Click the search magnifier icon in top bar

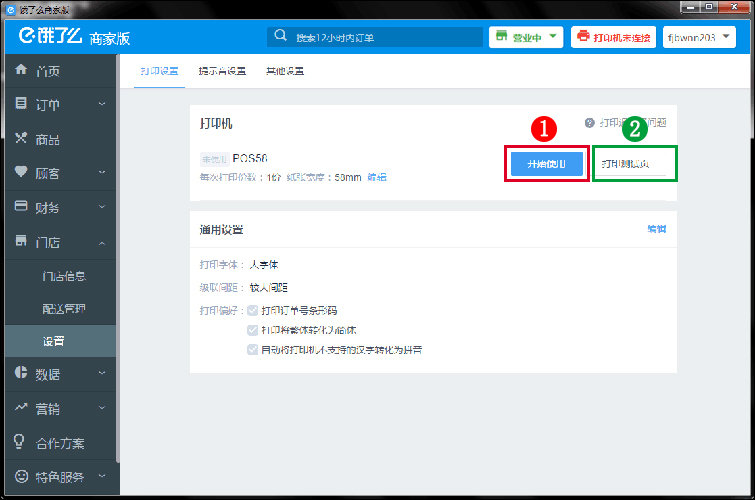click(x=283, y=38)
